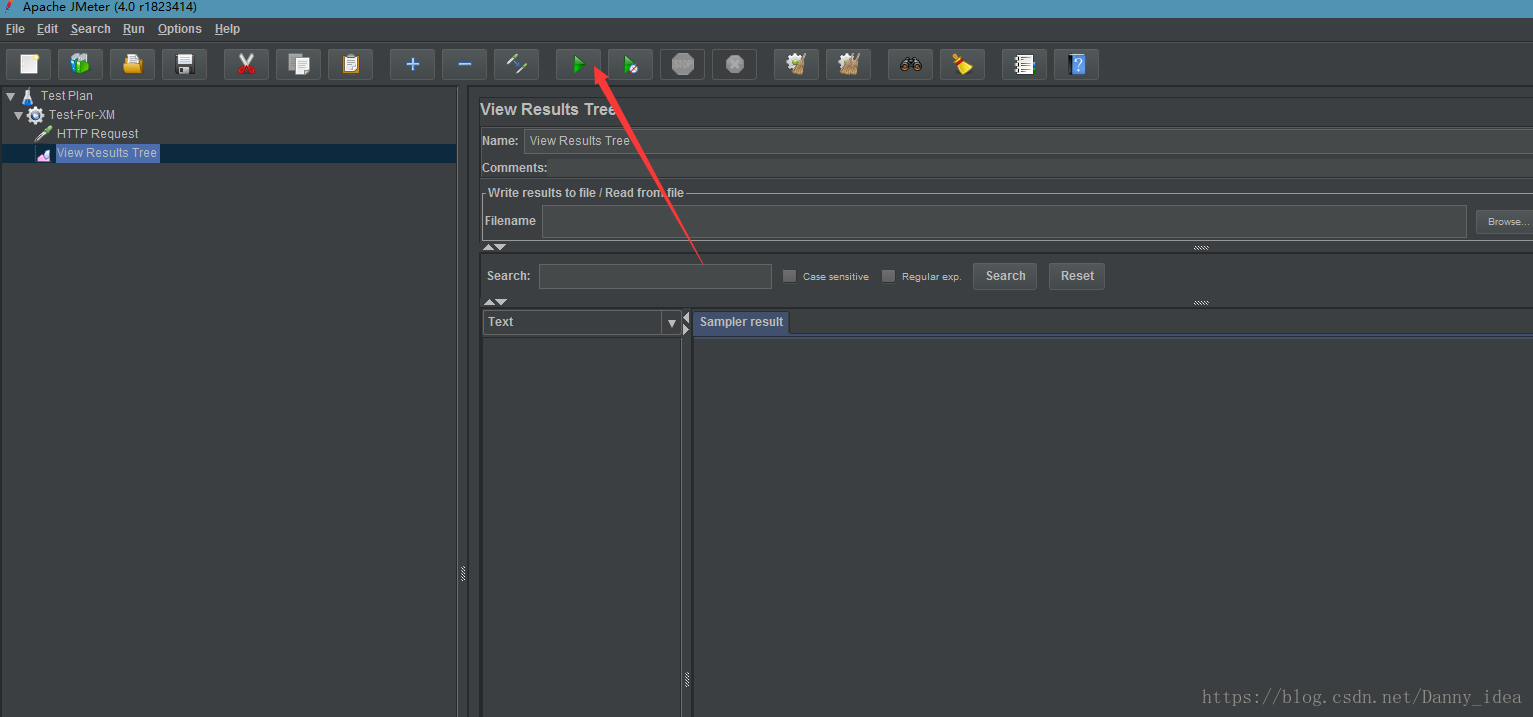Viewport: 1533px width, 717px height.
Task: Open the Templates toolbar icon
Action: pyautogui.click(x=80, y=64)
